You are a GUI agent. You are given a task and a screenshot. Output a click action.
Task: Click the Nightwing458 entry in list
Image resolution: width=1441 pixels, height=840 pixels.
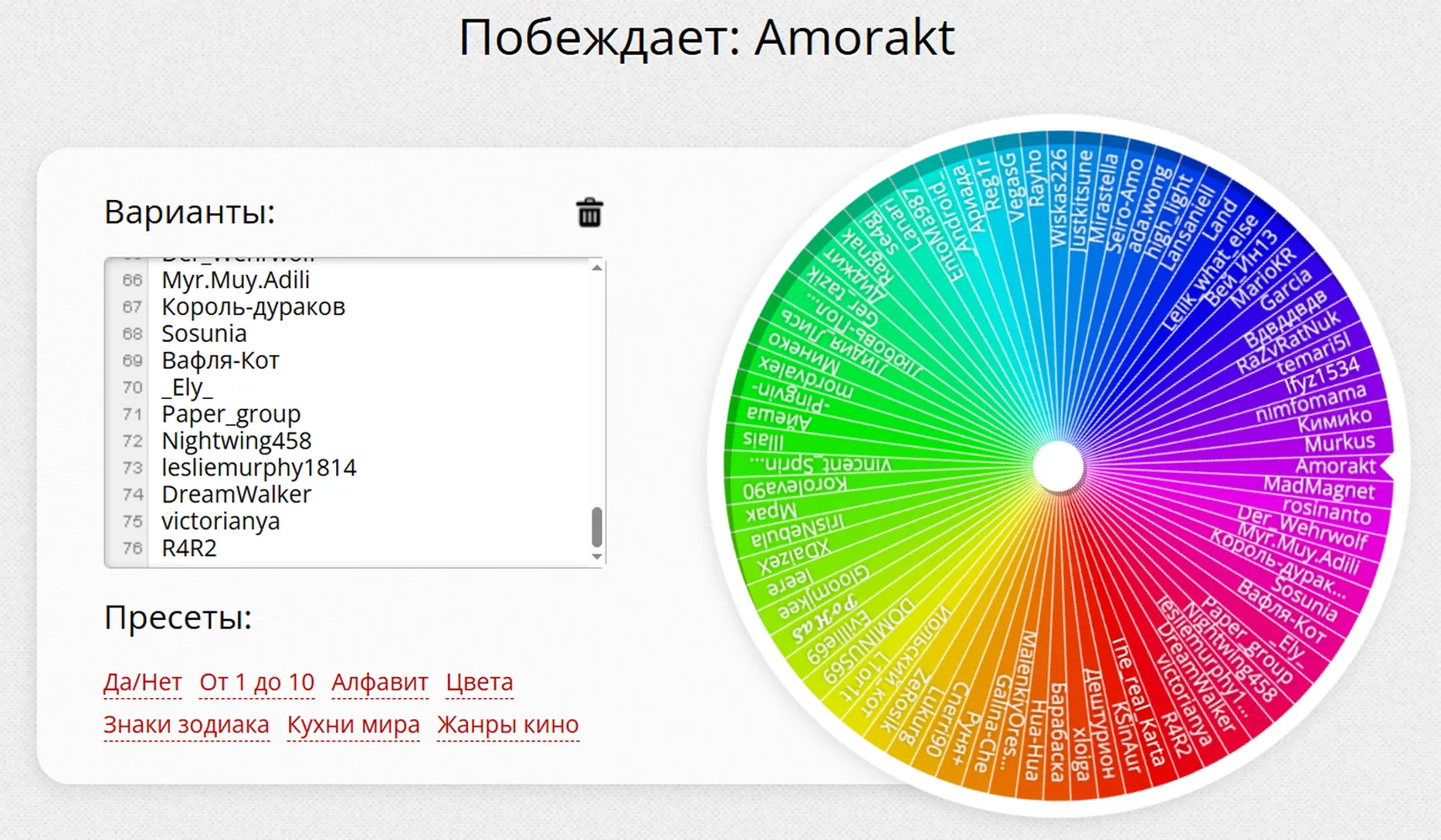[236, 441]
